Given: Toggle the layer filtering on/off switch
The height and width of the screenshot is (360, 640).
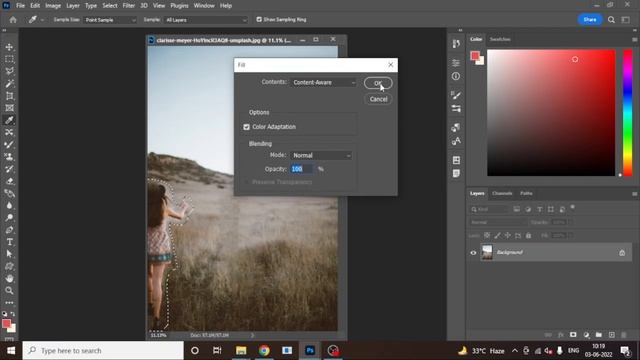Looking at the screenshot, I should [x=573, y=207].
